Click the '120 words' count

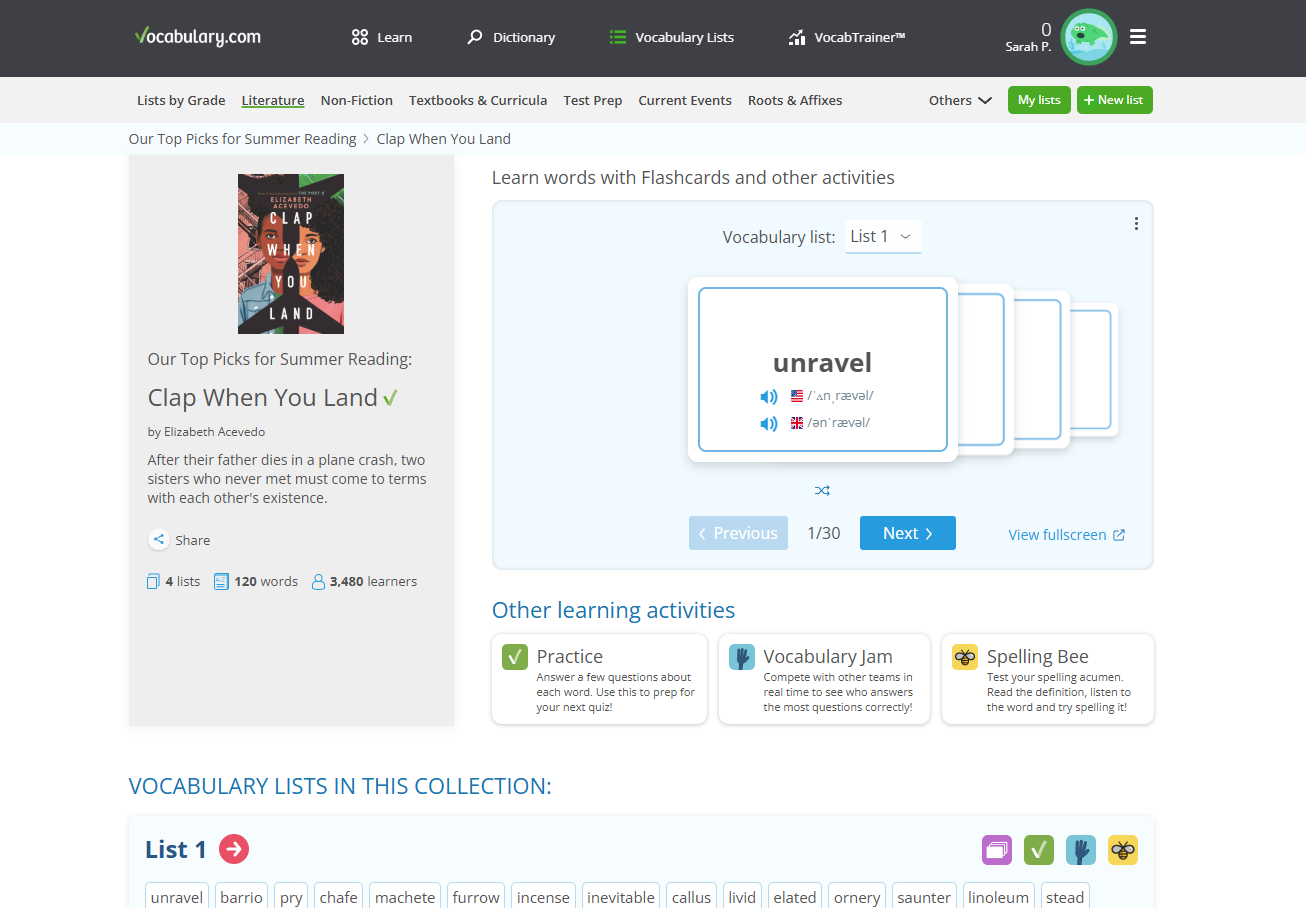(x=256, y=581)
